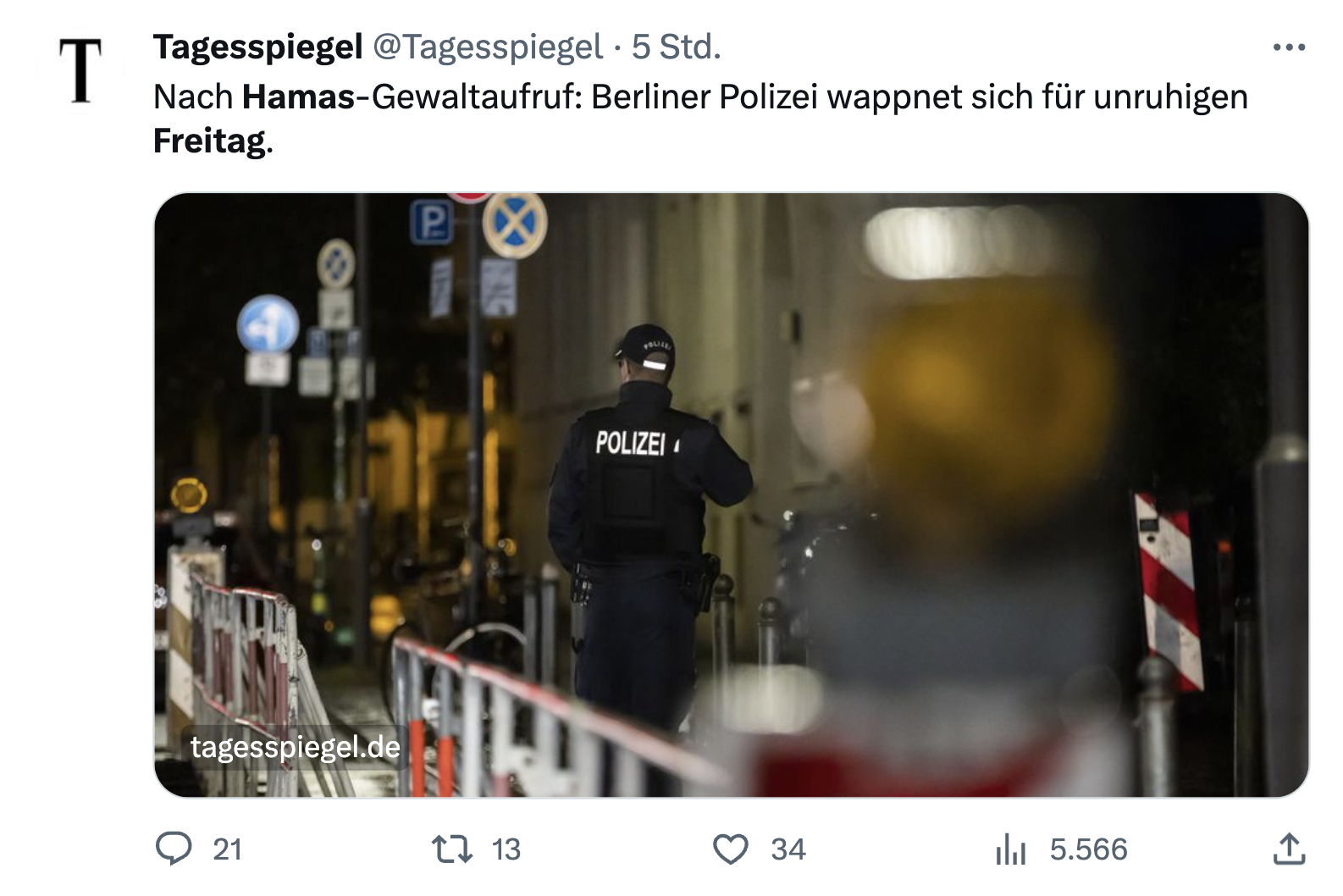
Task: Click the view count 5.566
Action: (1088, 849)
